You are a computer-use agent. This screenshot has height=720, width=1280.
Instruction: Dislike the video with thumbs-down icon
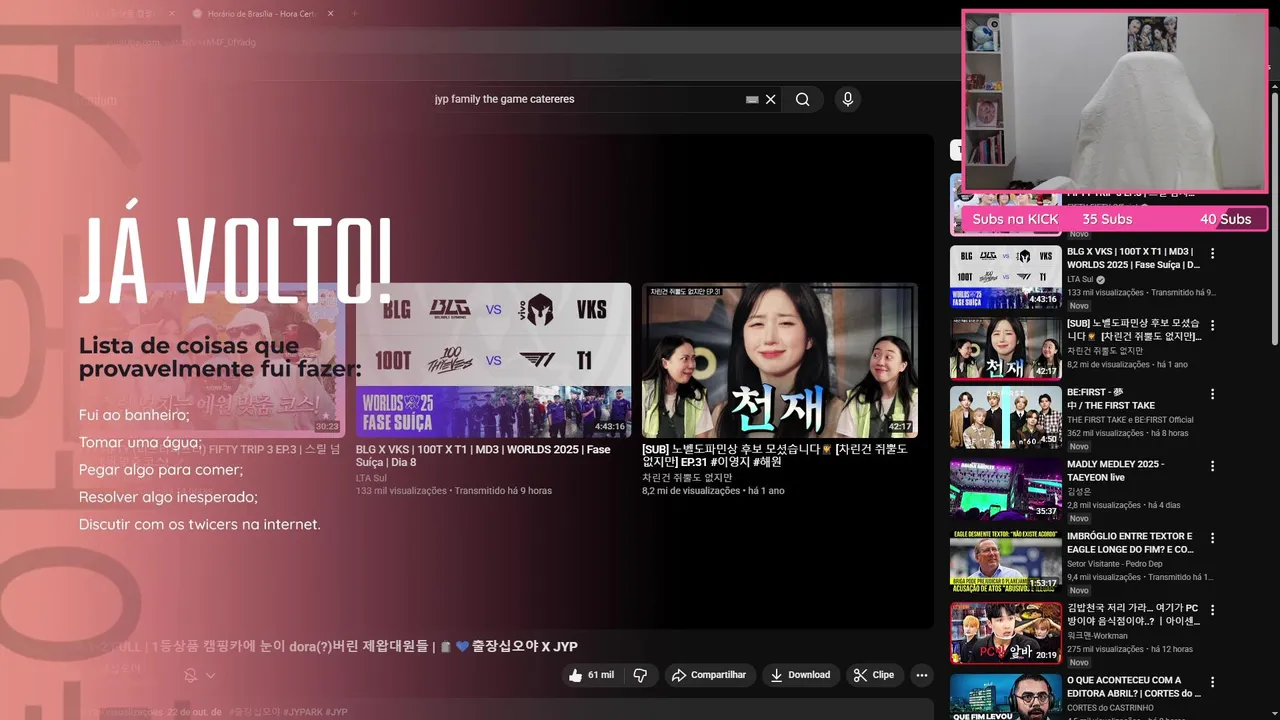pos(641,675)
